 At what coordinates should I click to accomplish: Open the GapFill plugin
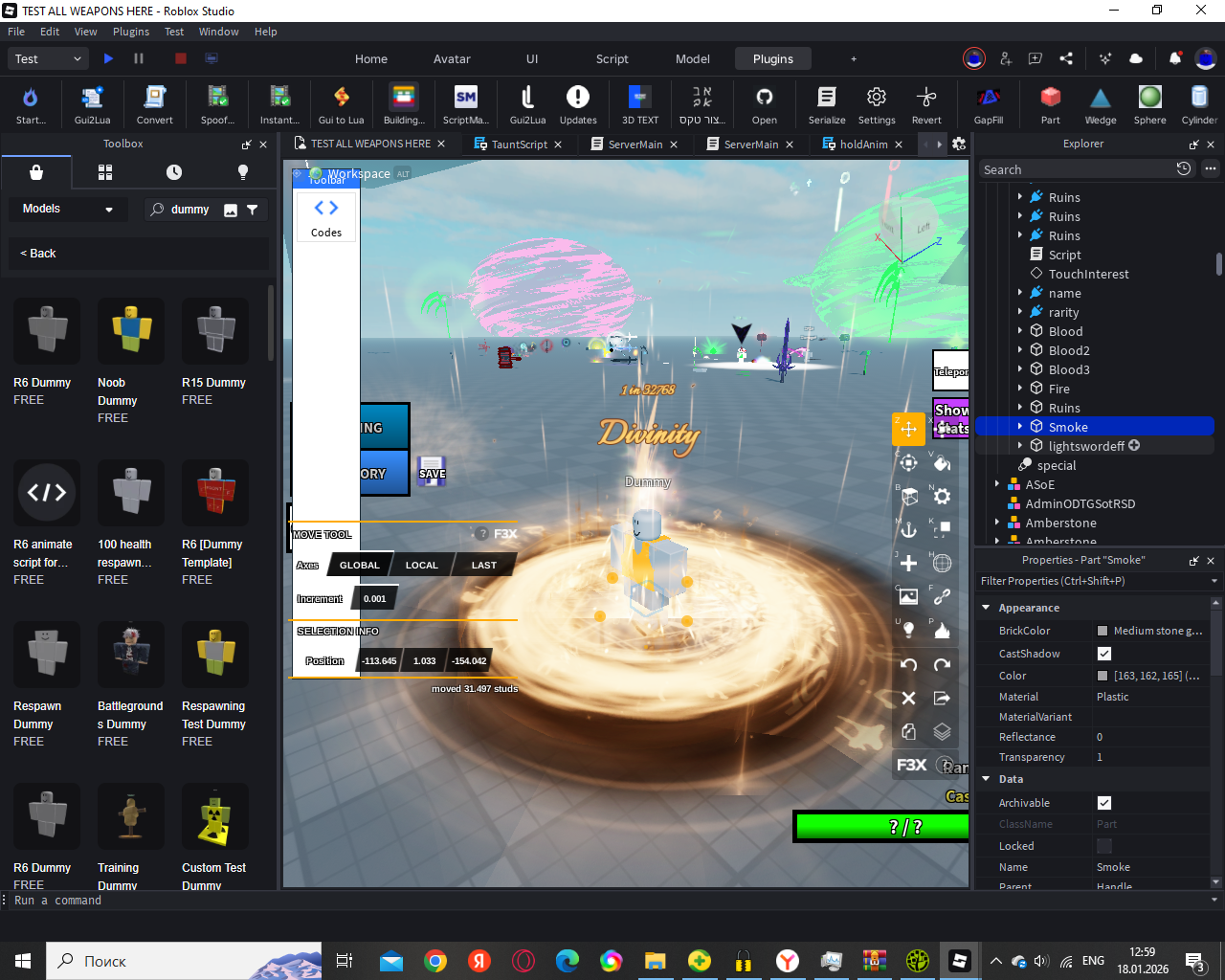click(x=989, y=104)
